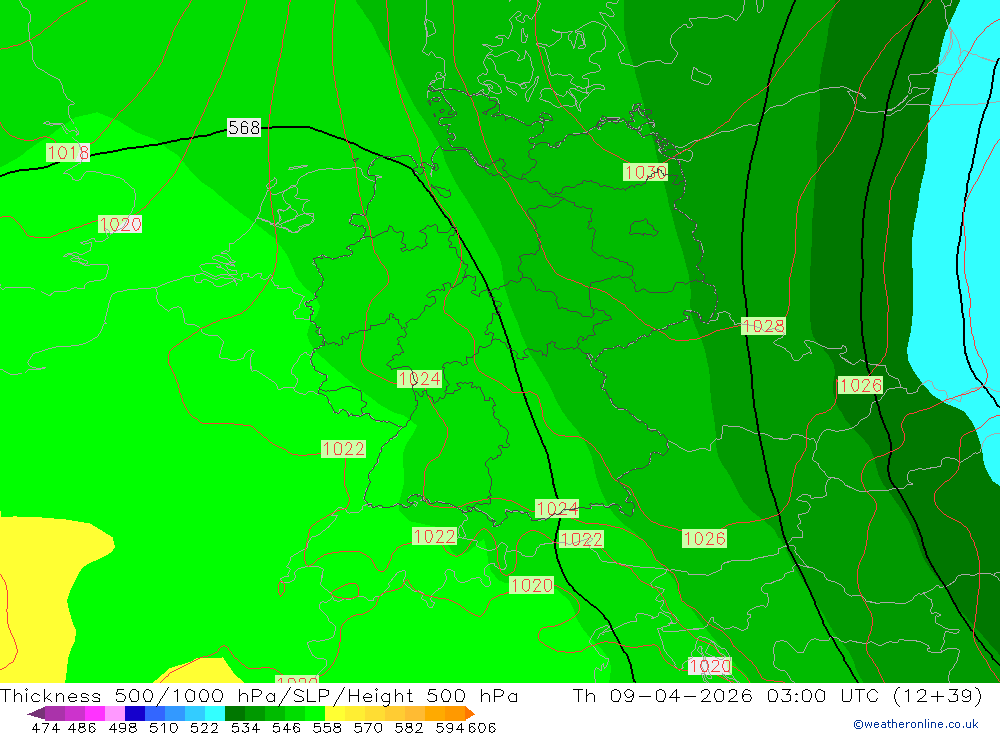
Task: Click the 568 height contour label
Action: click(244, 128)
